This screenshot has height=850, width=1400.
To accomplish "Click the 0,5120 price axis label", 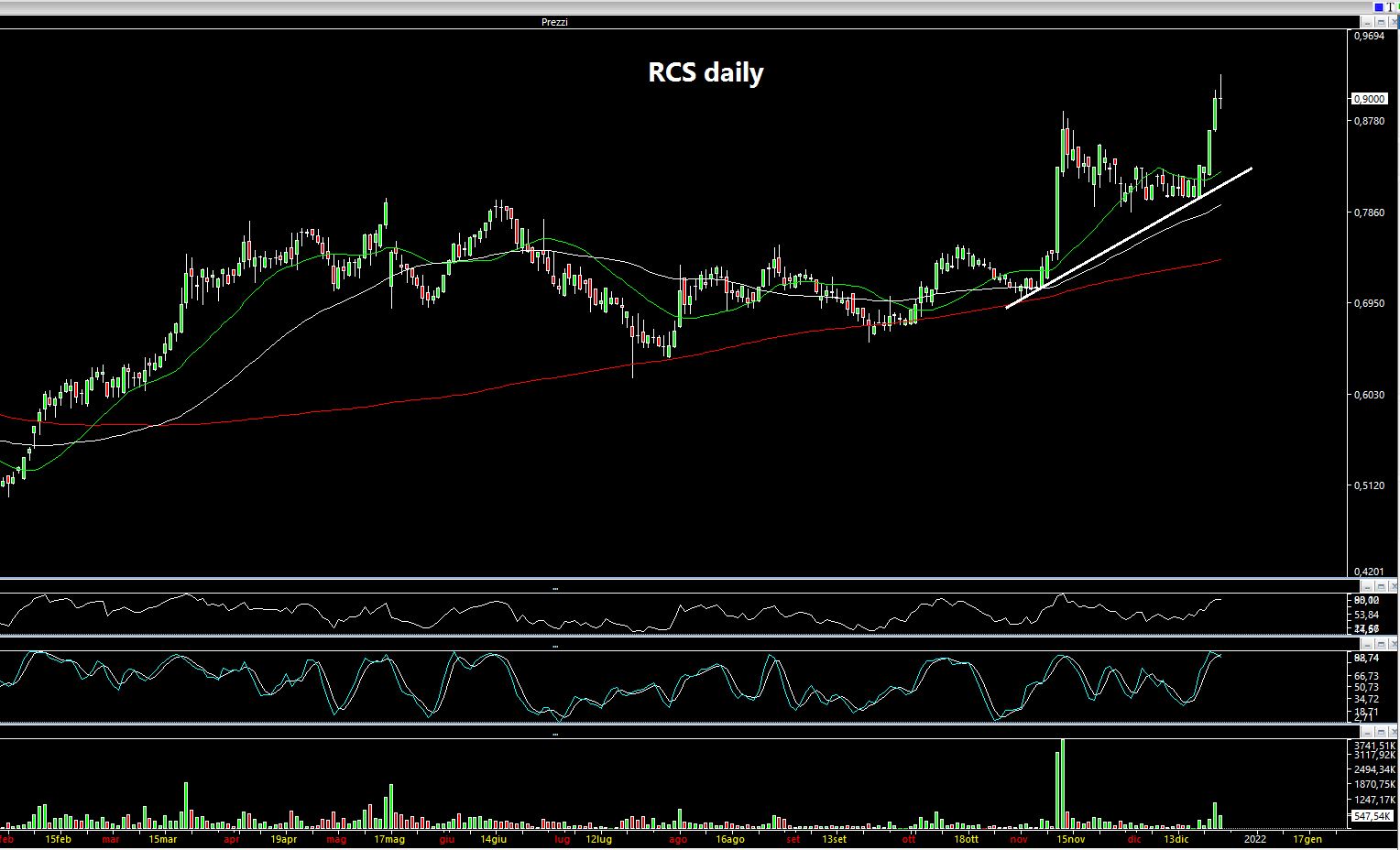I will tap(1369, 485).
